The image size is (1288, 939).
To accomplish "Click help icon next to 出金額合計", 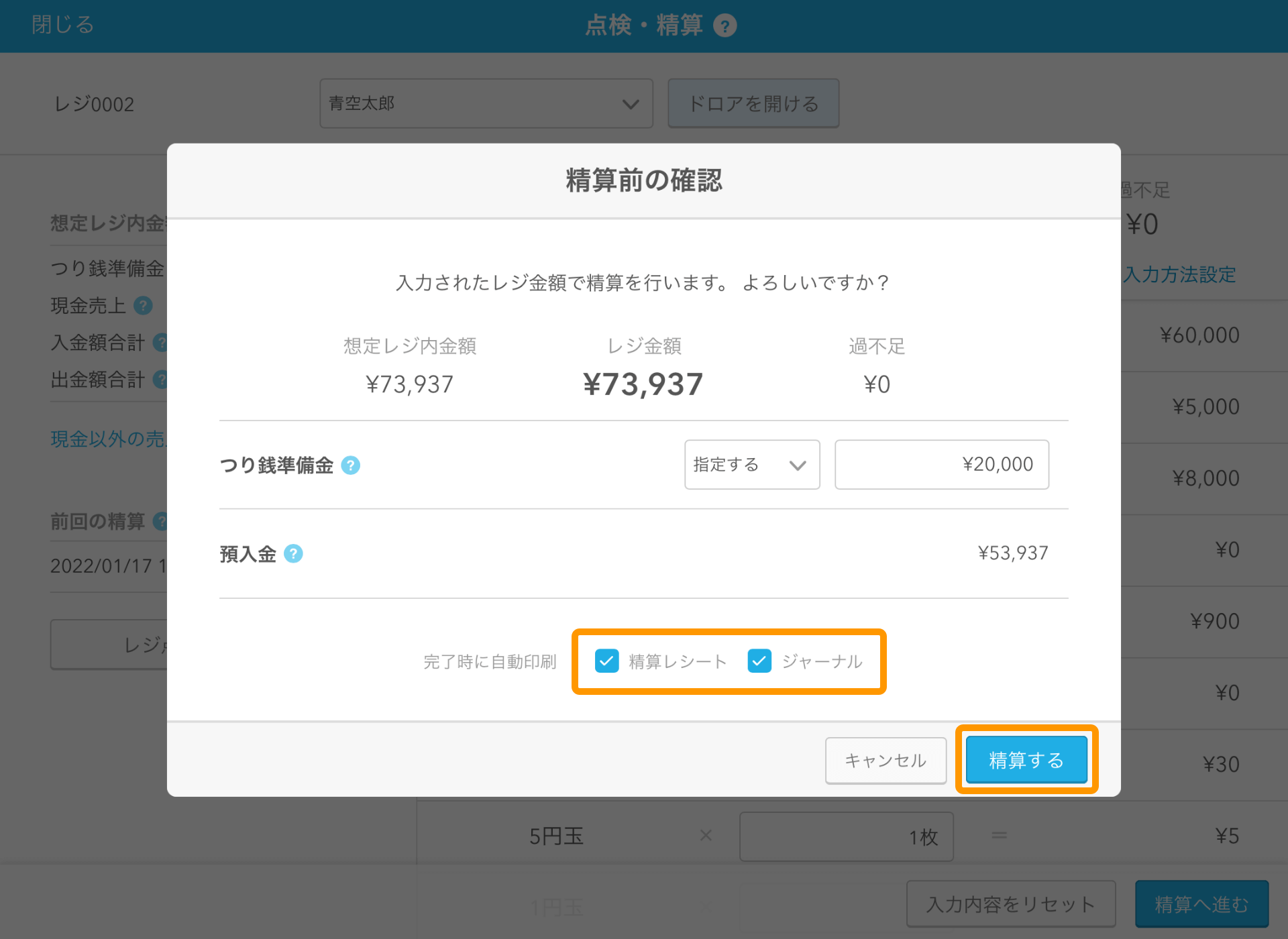I will pos(161,380).
